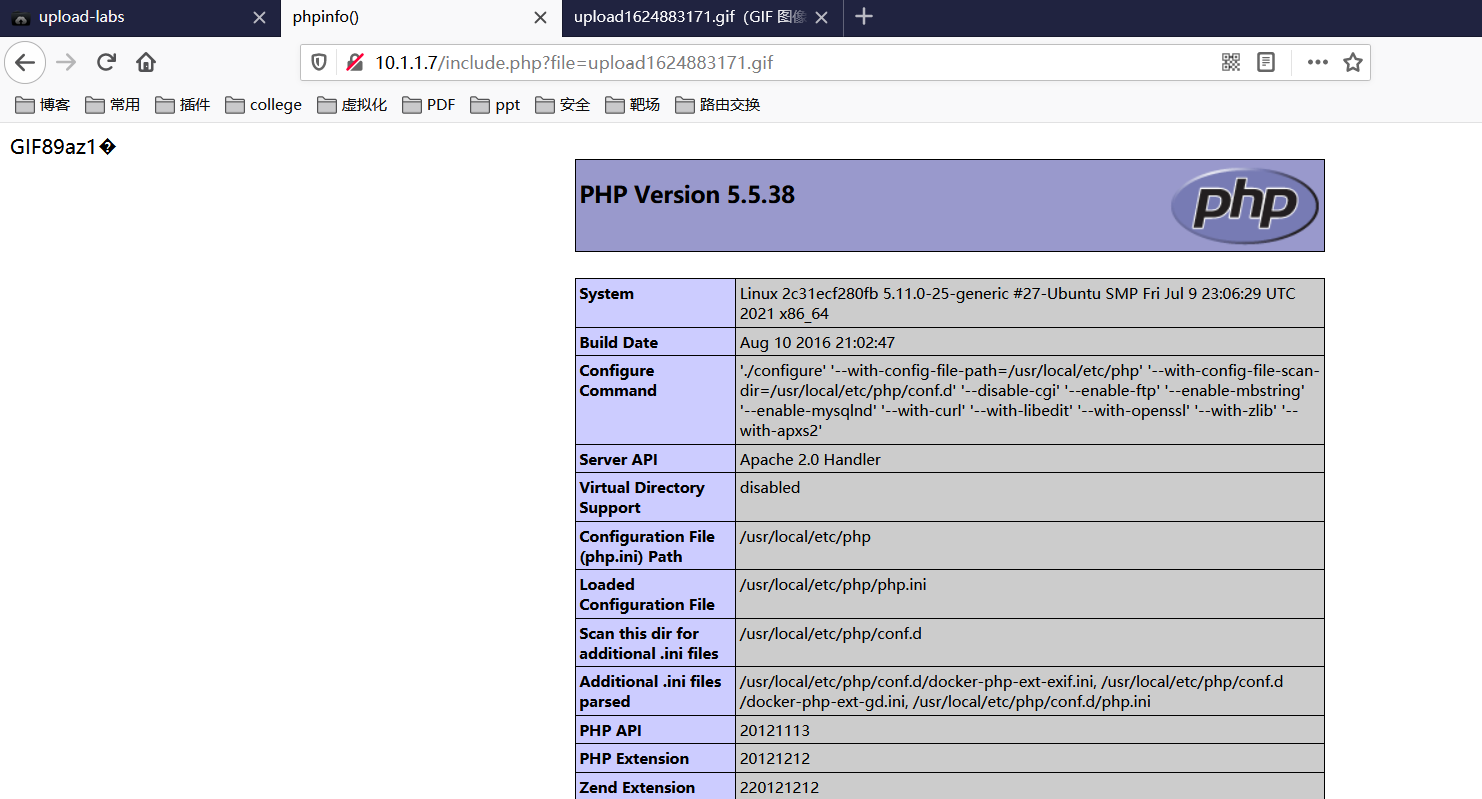Click the Zend Extension label
1482x799 pixels.
637,787
